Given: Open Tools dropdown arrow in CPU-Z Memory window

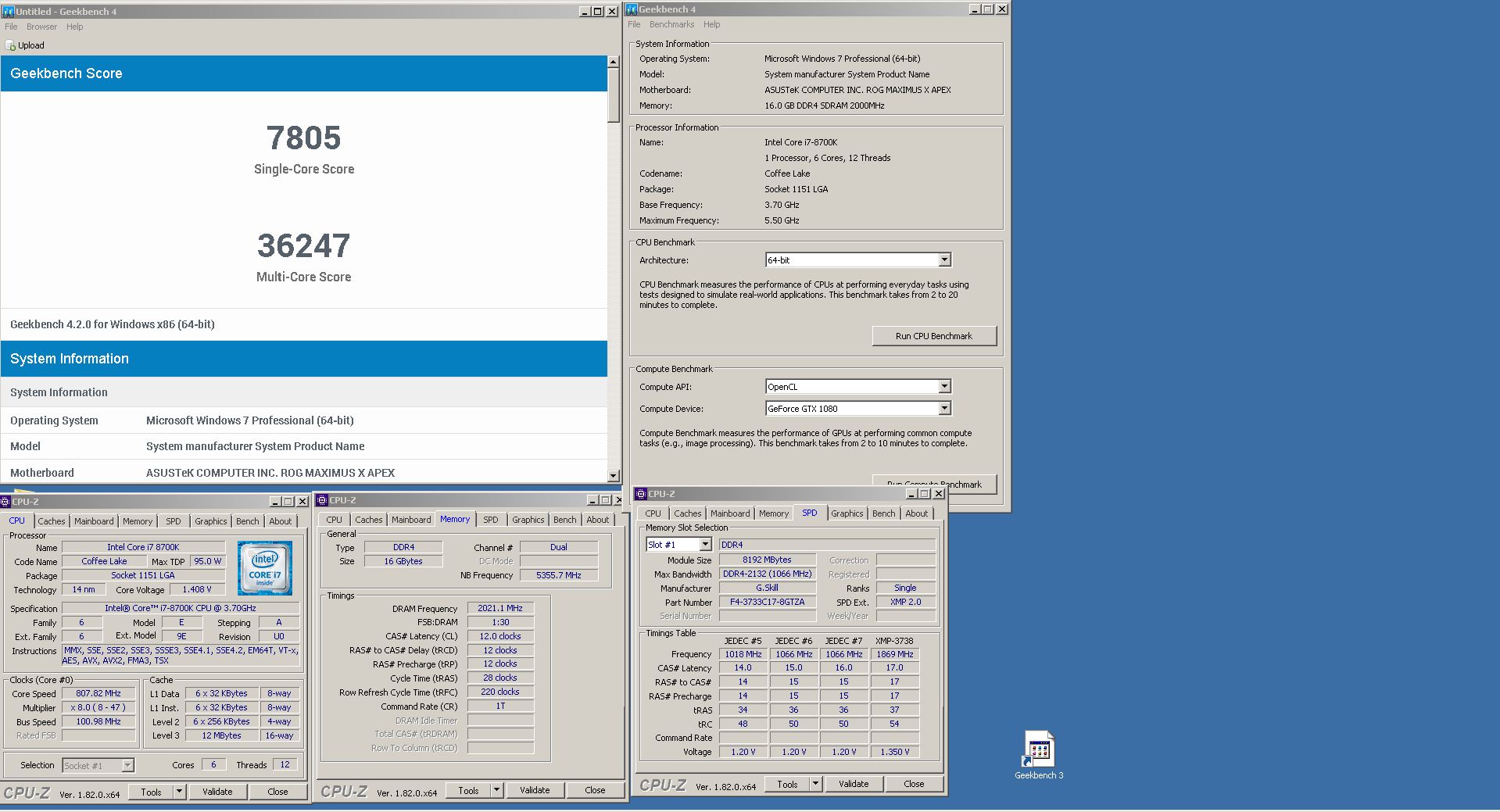Looking at the screenshot, I should [x=496, y=790].
